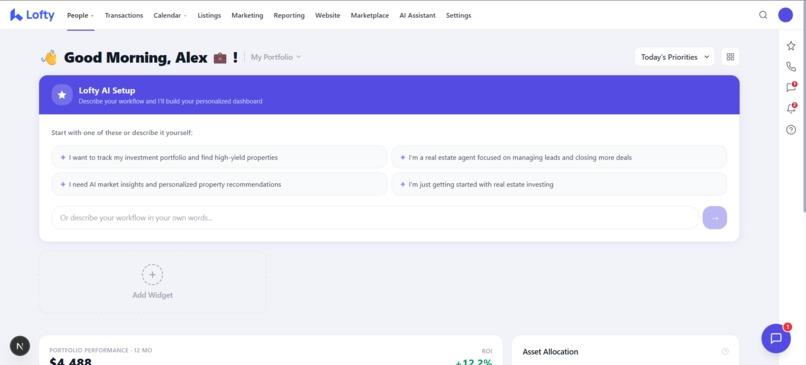This screenshot has height=365, width=806.
Task: Open the user profile avatar
Action: (785, 15)
